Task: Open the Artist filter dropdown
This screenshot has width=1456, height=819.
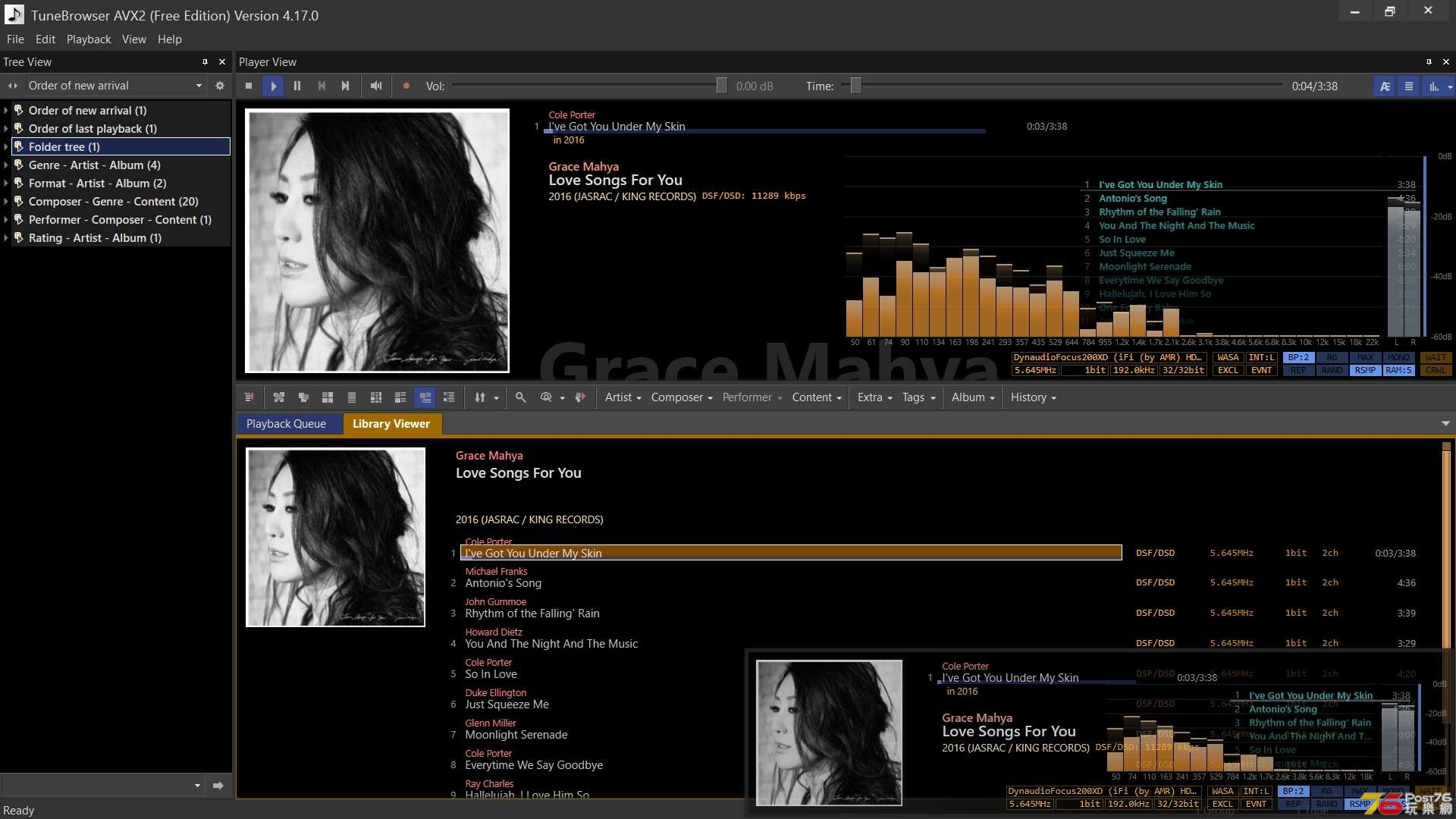Action: point(623,397)
